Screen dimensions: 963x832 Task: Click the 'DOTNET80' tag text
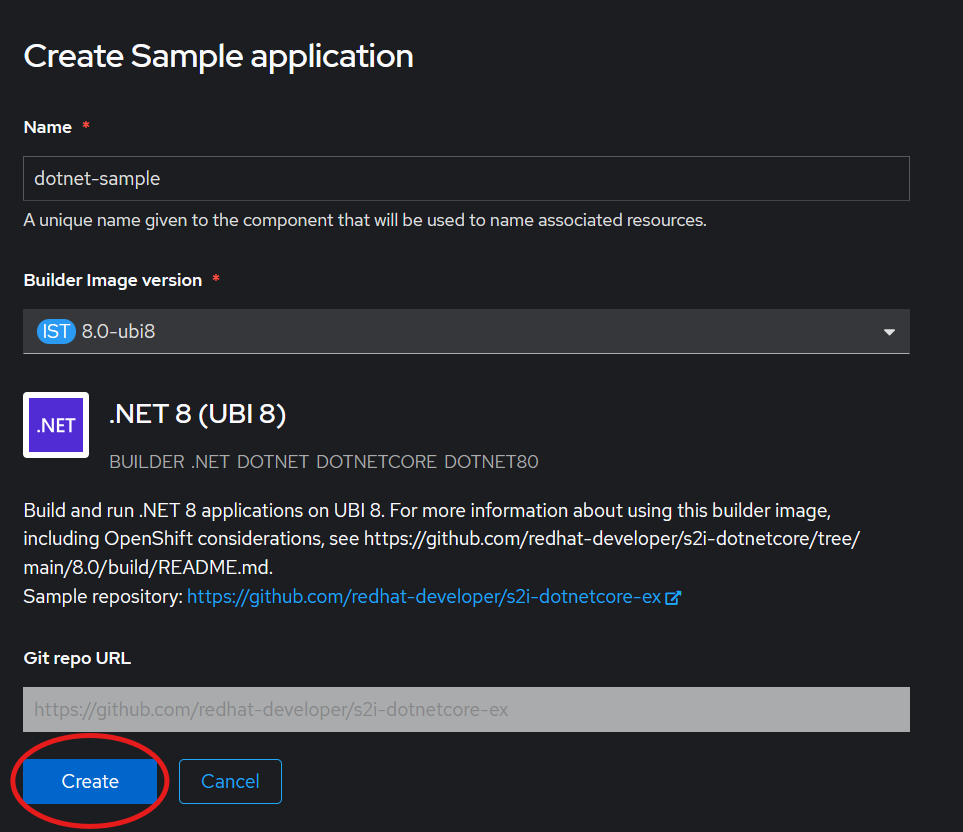pos(491,462)
